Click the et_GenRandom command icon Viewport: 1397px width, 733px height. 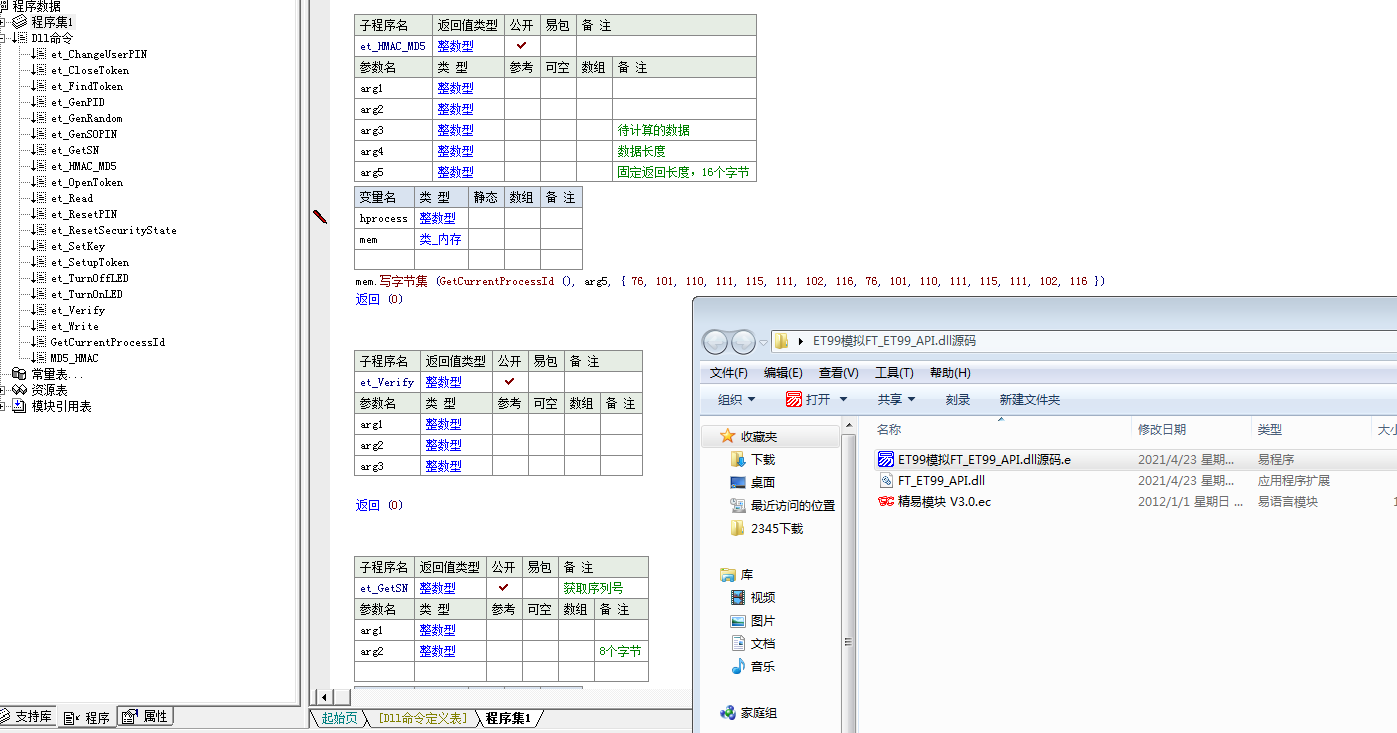39,118
